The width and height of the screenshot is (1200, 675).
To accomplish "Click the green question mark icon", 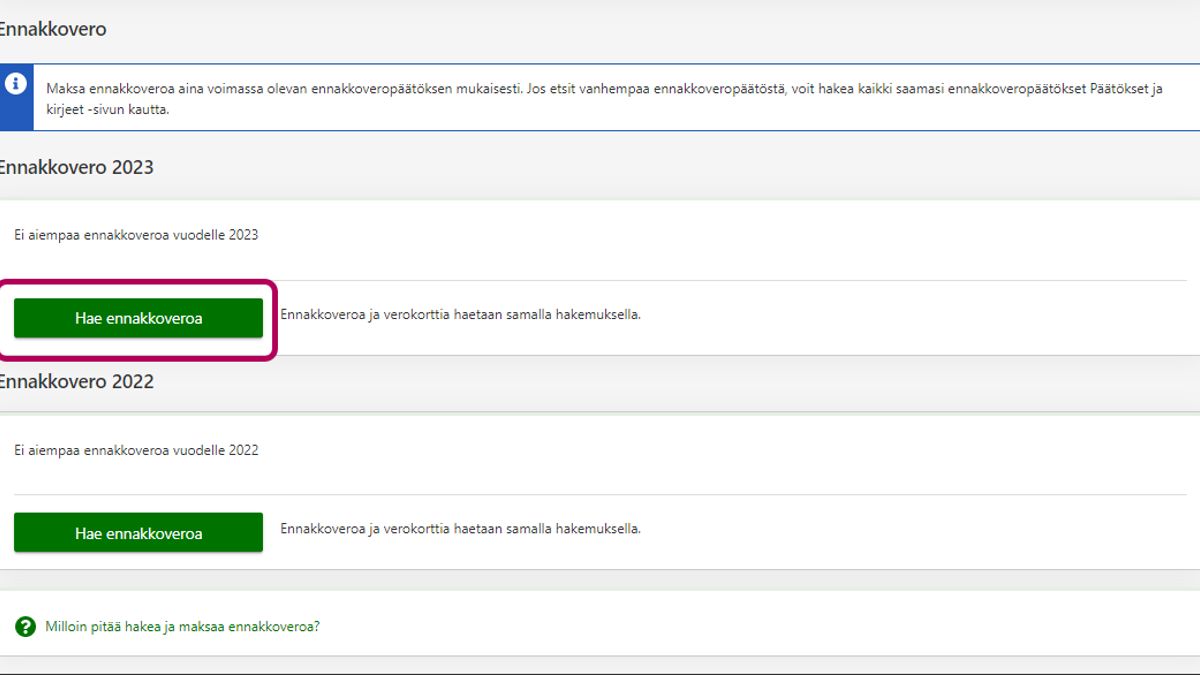I will tap(26, 627).
